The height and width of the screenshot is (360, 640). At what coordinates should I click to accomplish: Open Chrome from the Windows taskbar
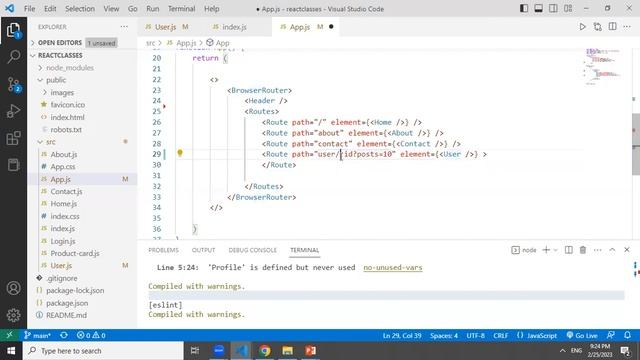click(264, 351)
